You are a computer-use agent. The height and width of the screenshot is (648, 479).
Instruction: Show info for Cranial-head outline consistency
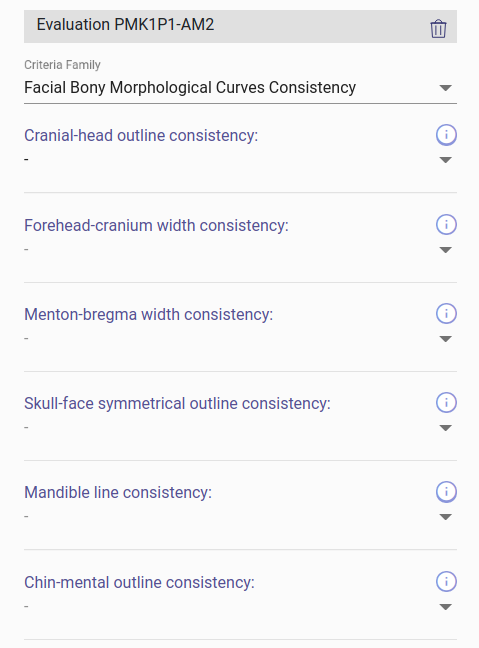coord(446,135)
